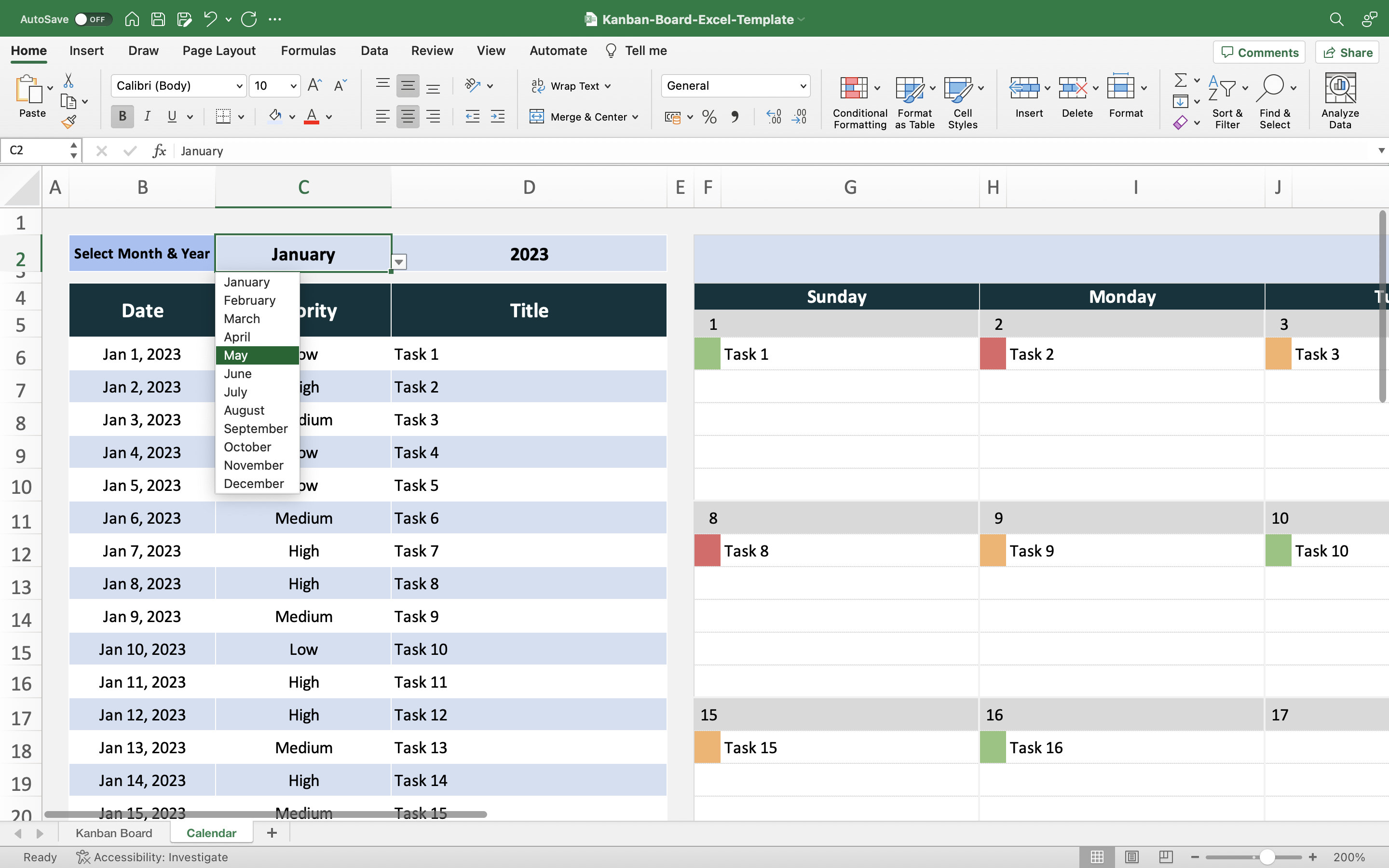Open the Kanban Board sheet tab
Image resolution: width=1389 pixels, height=868 pixels.
[114, 832]
